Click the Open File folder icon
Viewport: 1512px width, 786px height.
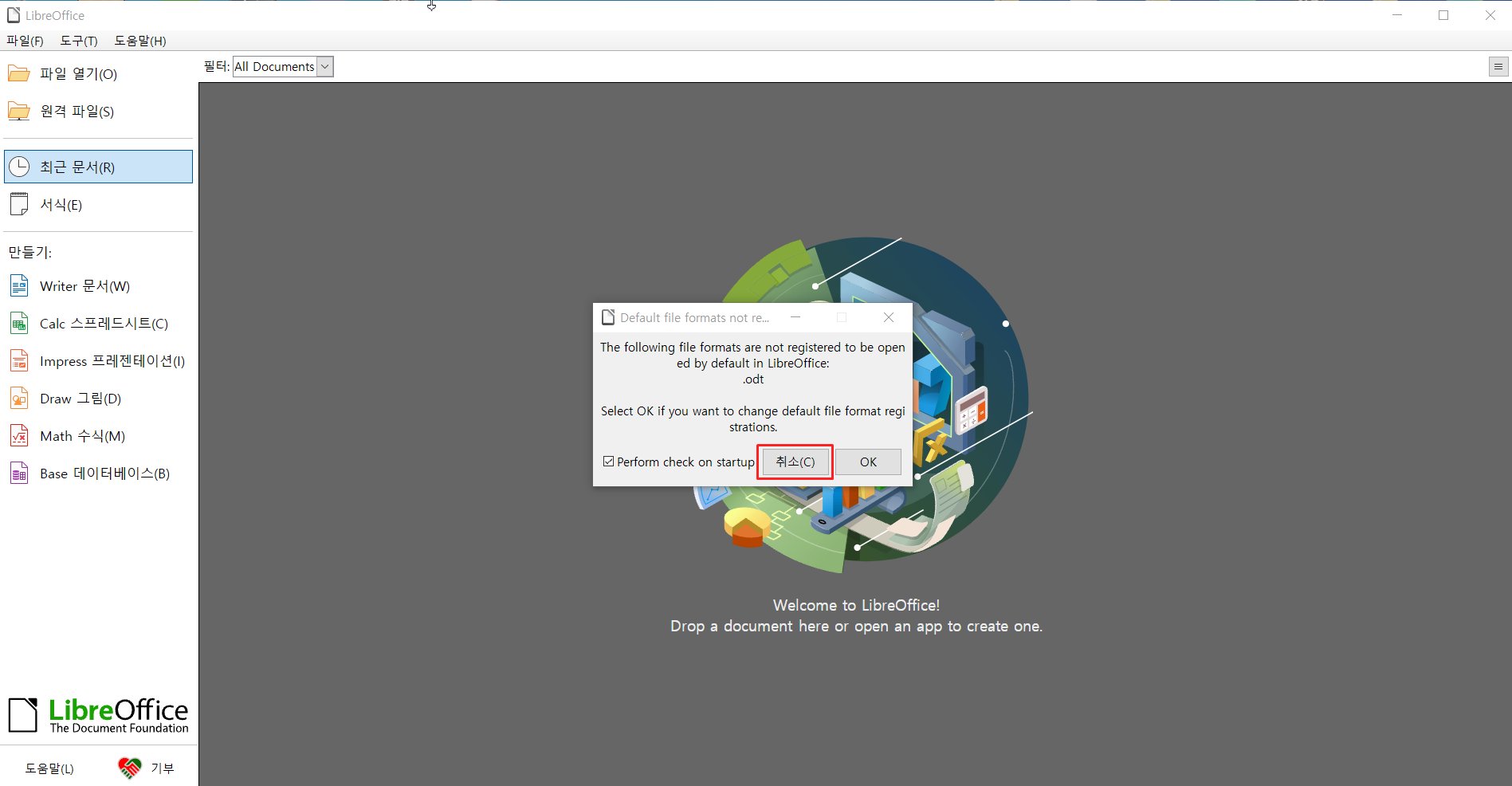pos(19,73)
